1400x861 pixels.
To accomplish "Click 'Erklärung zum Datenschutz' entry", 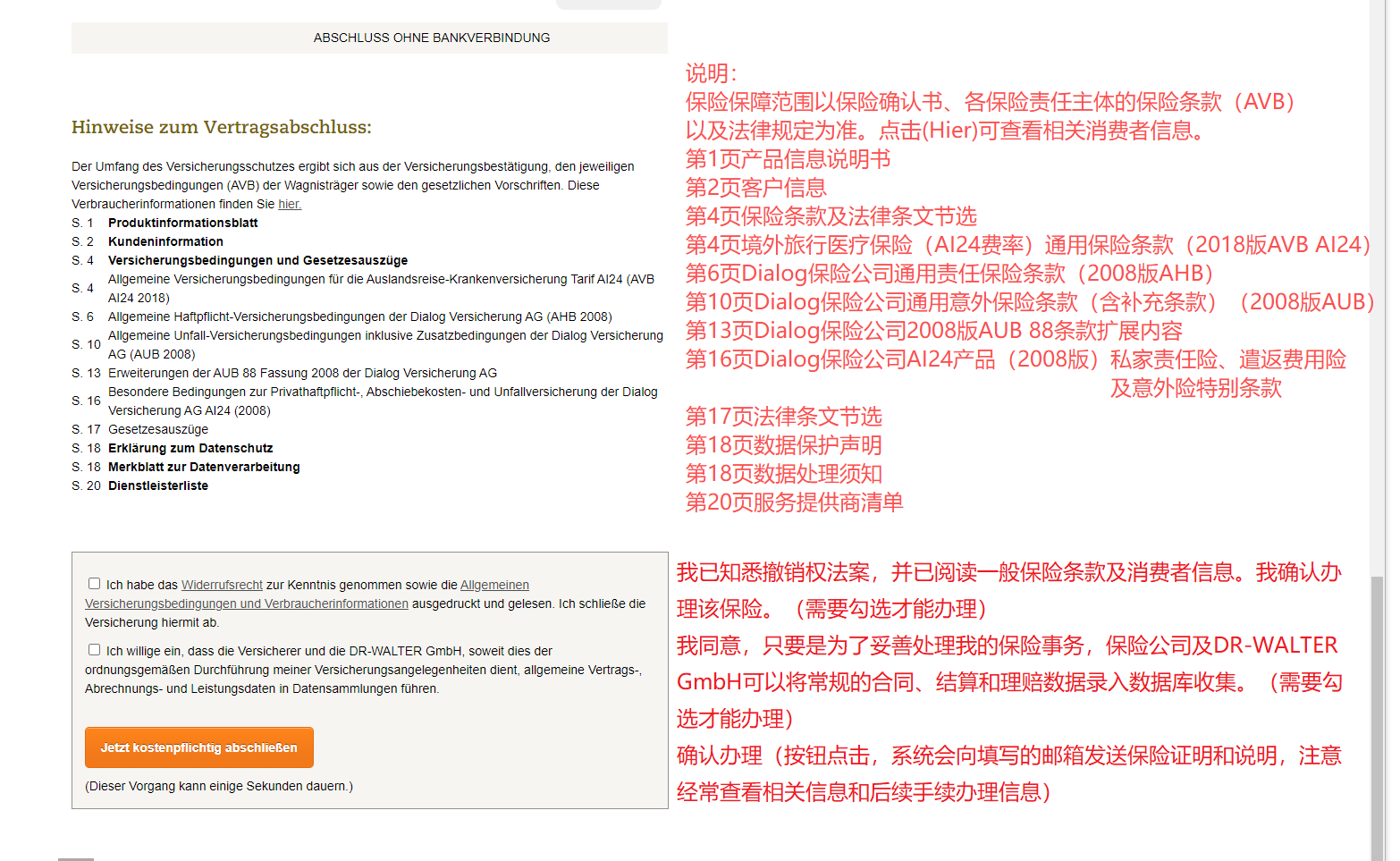I will coord(190,448).
